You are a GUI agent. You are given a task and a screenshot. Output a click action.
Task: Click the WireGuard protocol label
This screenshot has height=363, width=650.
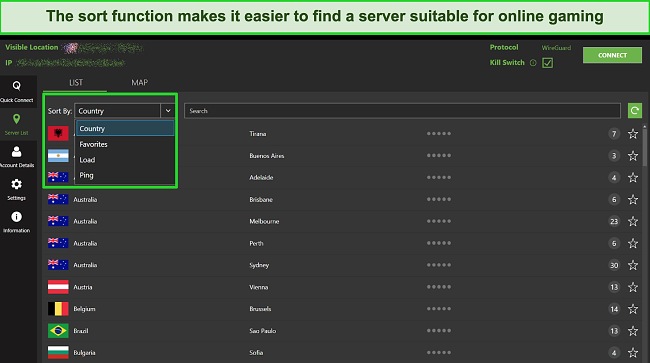(x=556, y=48)
